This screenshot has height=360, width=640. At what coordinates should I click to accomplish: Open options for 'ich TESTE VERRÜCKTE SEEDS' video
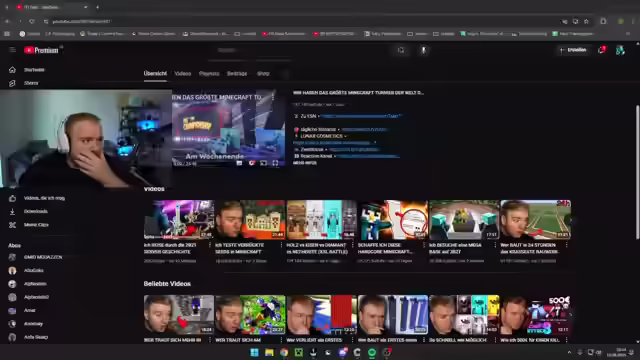coord(281,245)
